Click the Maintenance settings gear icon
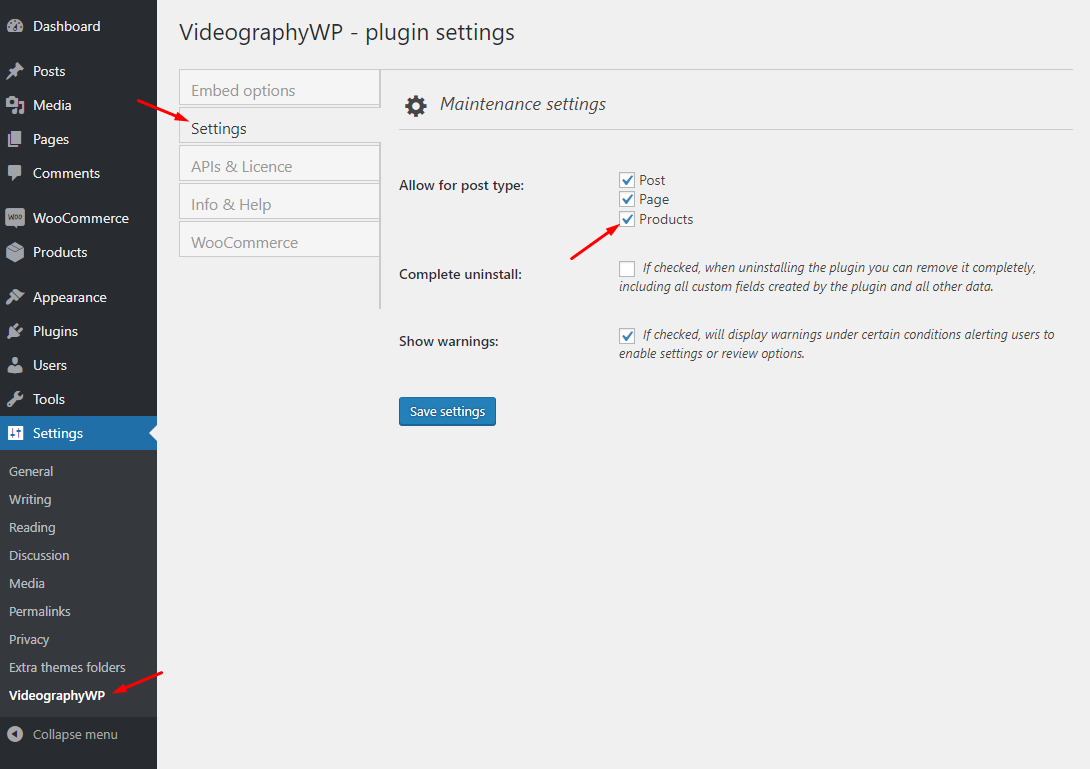This screenshot has width=1090, height=769. pos(416,106)
